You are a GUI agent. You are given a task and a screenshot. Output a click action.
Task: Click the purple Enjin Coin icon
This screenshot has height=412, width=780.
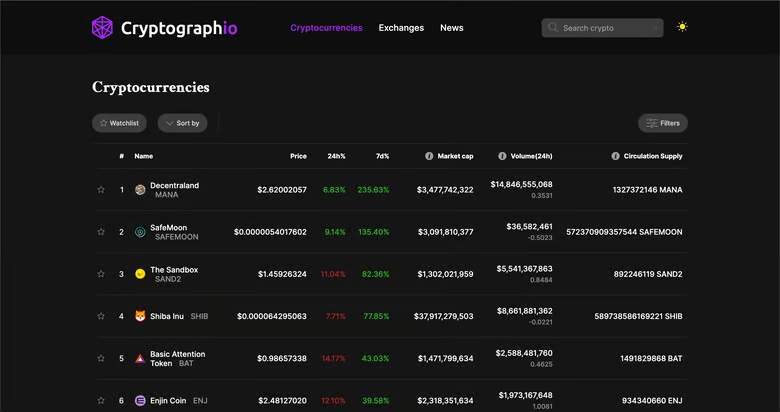[140, 401]
